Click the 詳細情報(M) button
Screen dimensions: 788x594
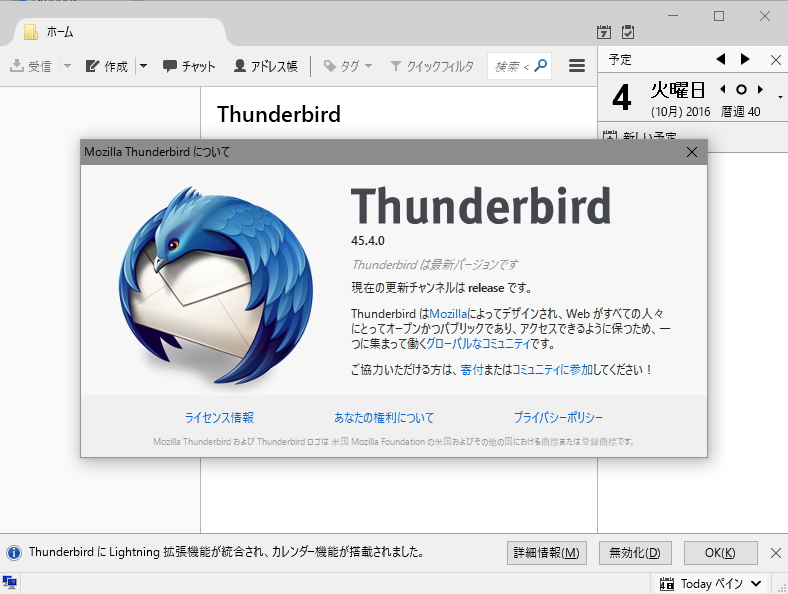point(547,553)
